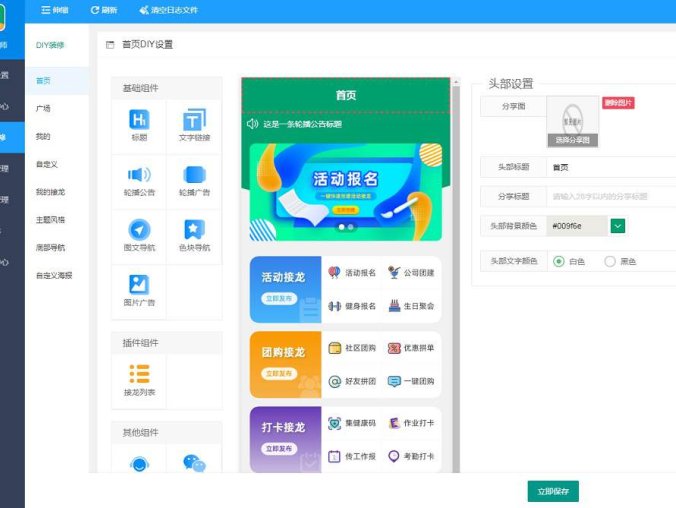Select the 这是一条轮播公告标题 announcement text

(302, 124)
